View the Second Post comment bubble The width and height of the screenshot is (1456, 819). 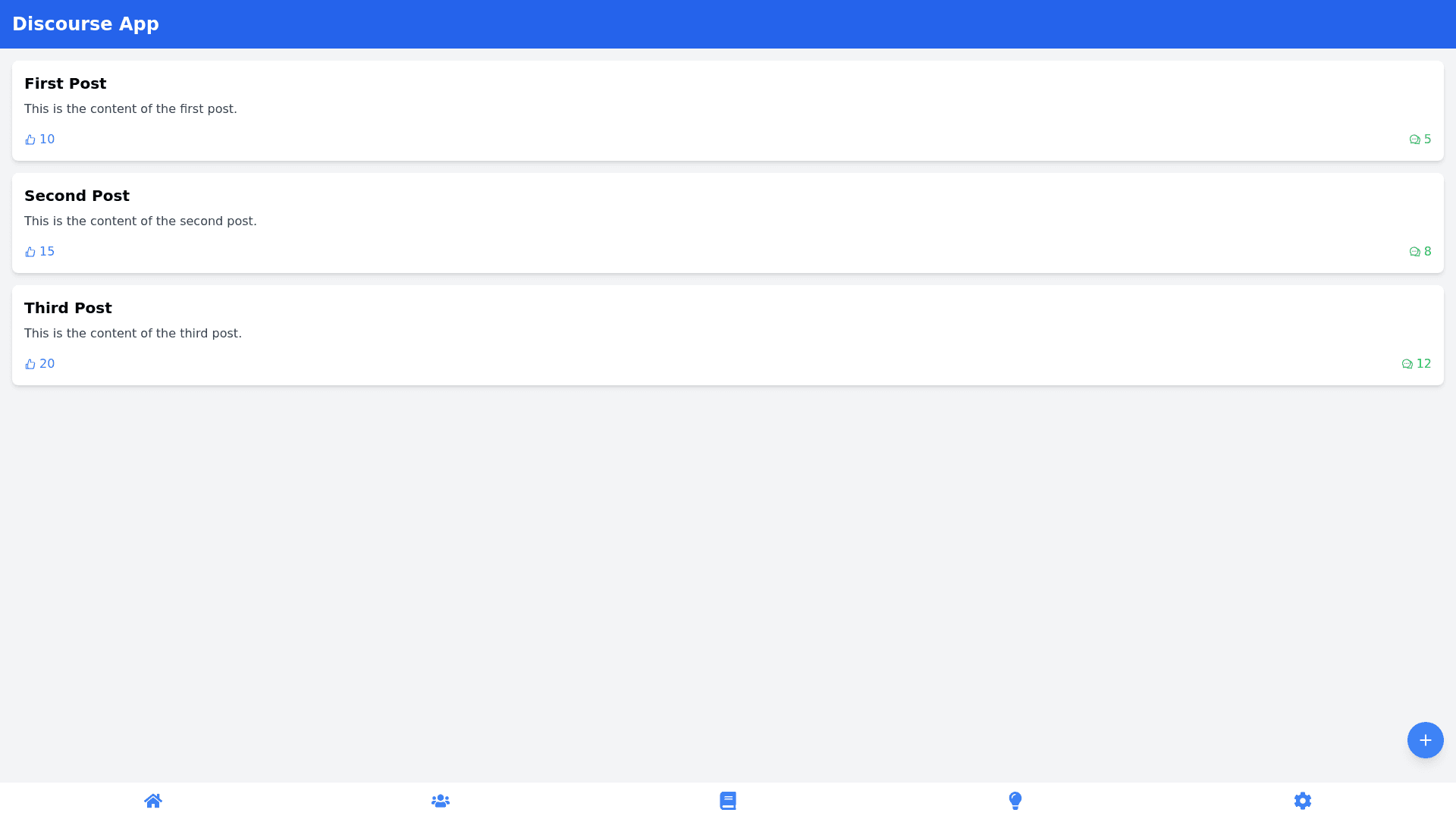click(x=1414, y=252)
